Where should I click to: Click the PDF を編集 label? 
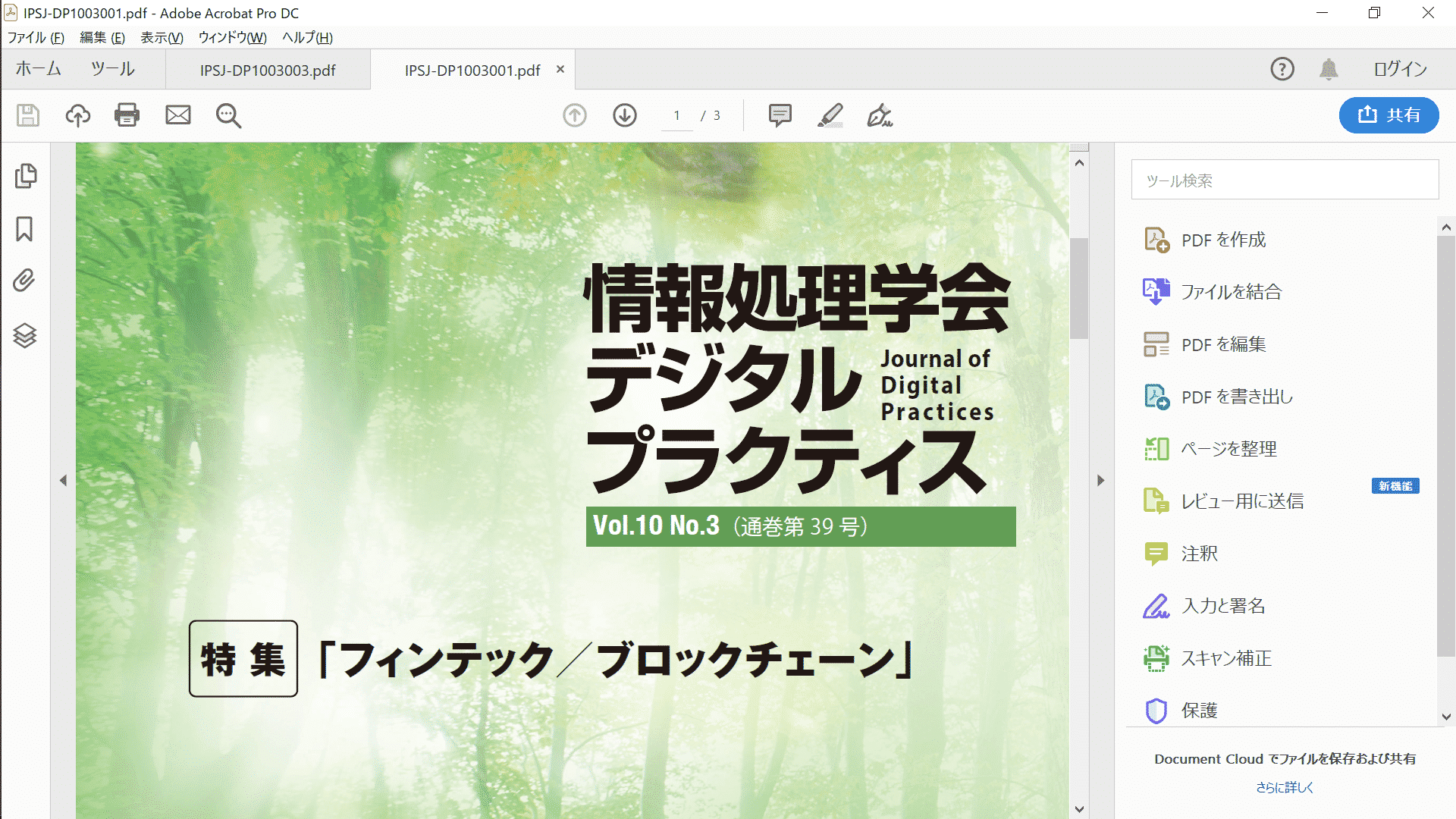[1224, 344]
